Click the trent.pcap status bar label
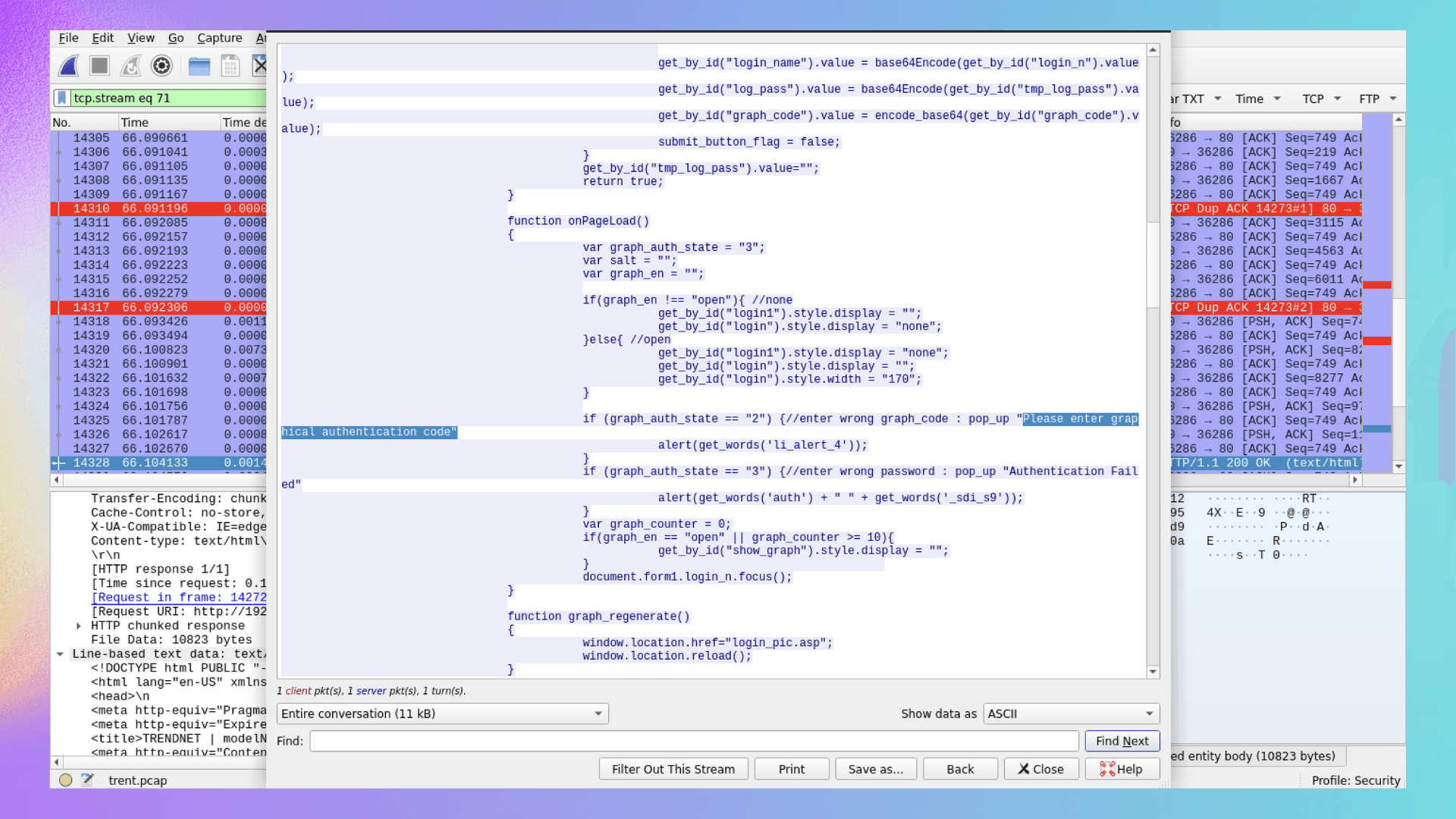The image size is (1456, 819). pyautogui.click(x=137, y=780)
